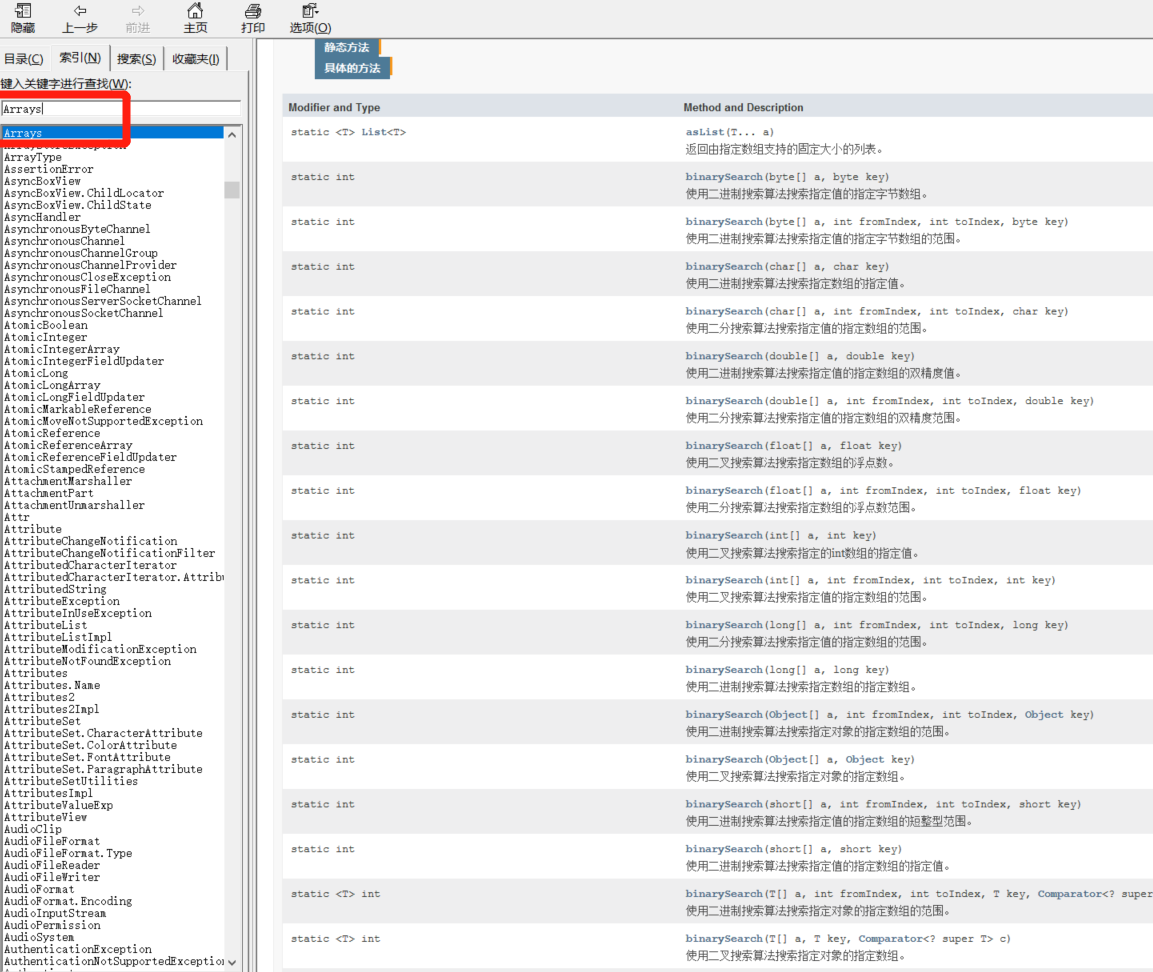Screen dimensions: 1153x972
Task: Select the 具体的方法 method filter tab
Action: click(352, 68)
